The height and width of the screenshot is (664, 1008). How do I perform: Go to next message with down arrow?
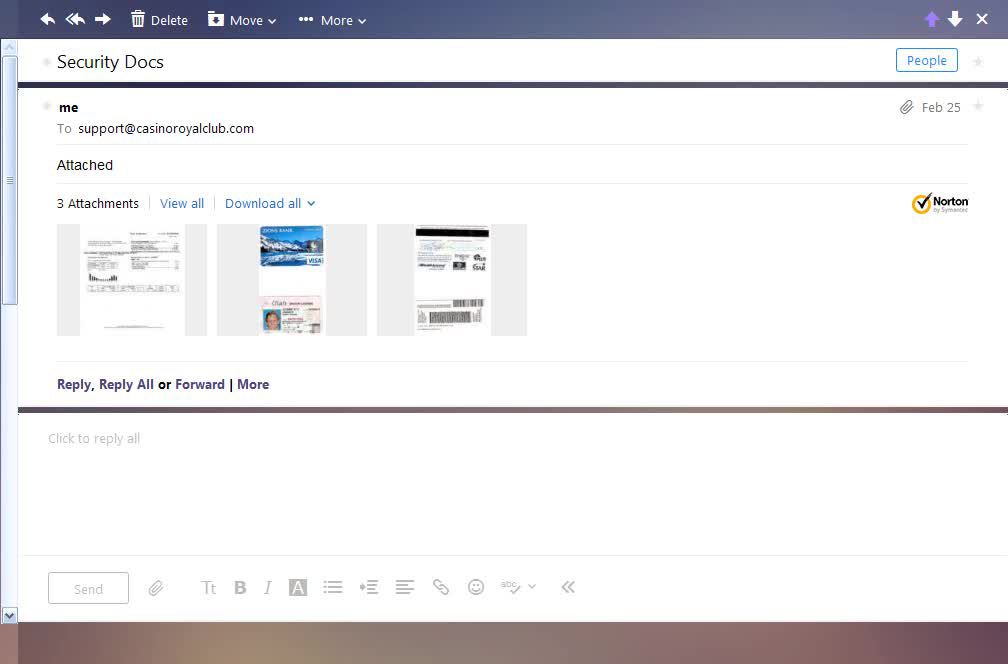point(955,19)
